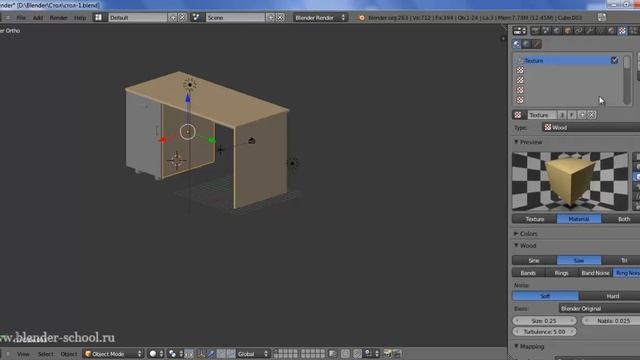Click the Scene name field
This screenshot has width=640, height=360.
click(x=235, y=18)
